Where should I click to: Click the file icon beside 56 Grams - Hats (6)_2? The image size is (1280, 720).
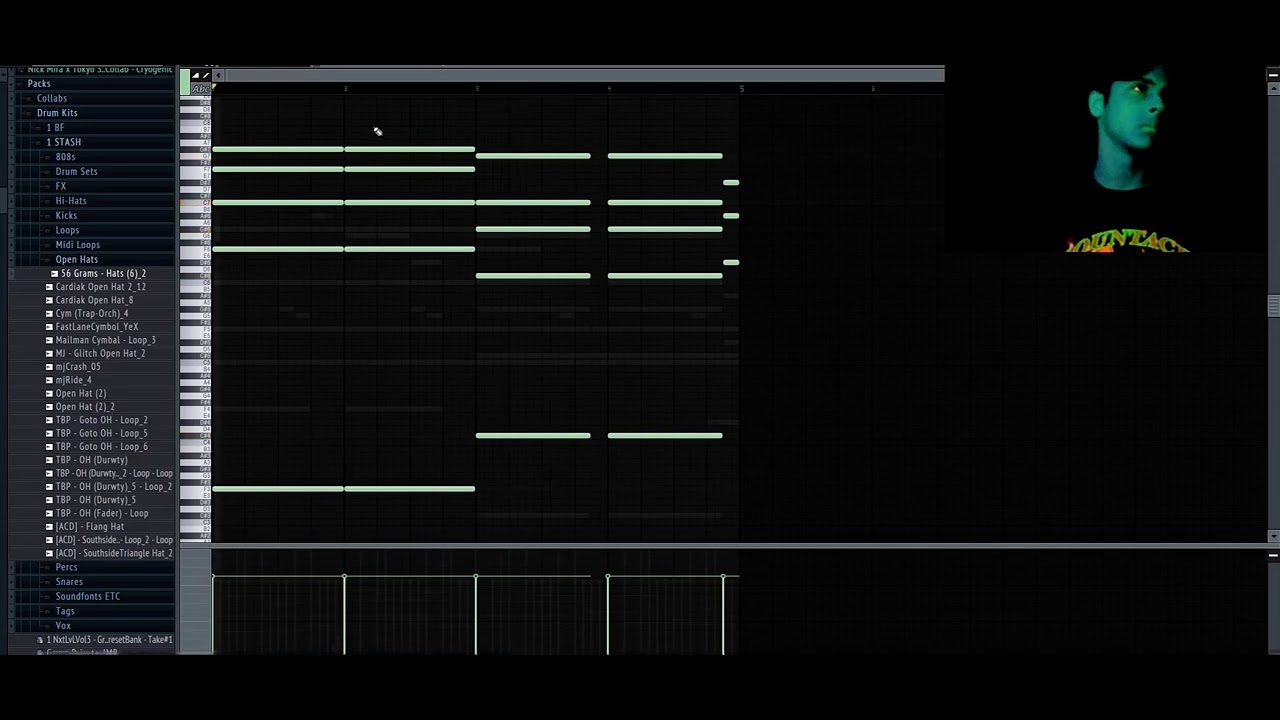(54, 273)
